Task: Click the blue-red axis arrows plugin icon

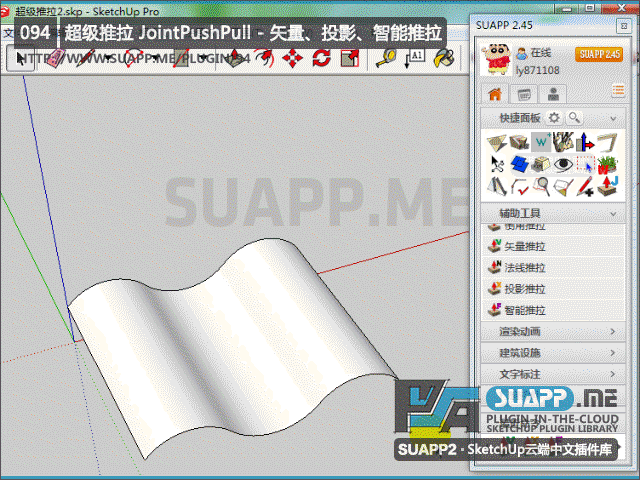Action: tap(585, 142)
